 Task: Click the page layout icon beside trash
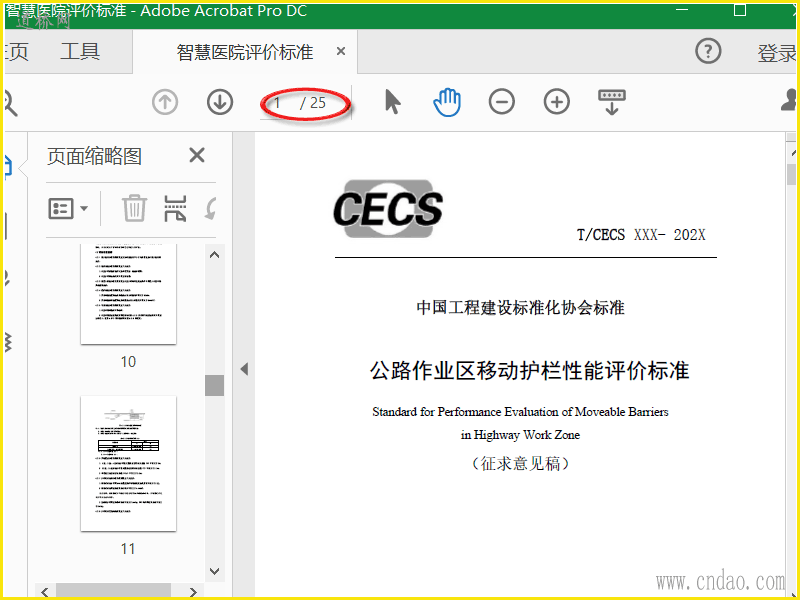coord(175,208)
